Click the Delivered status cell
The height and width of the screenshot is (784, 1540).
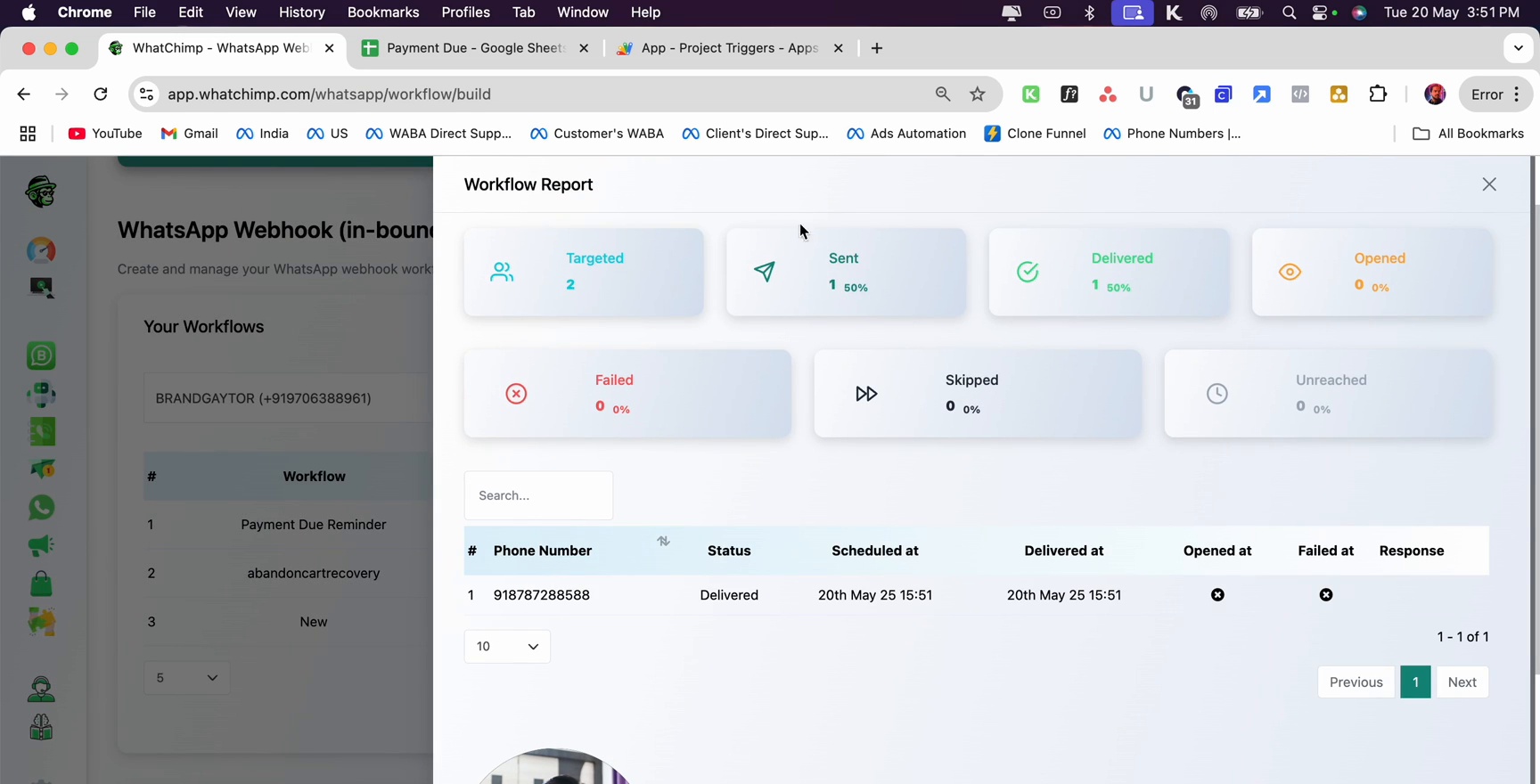click(729, 595)
